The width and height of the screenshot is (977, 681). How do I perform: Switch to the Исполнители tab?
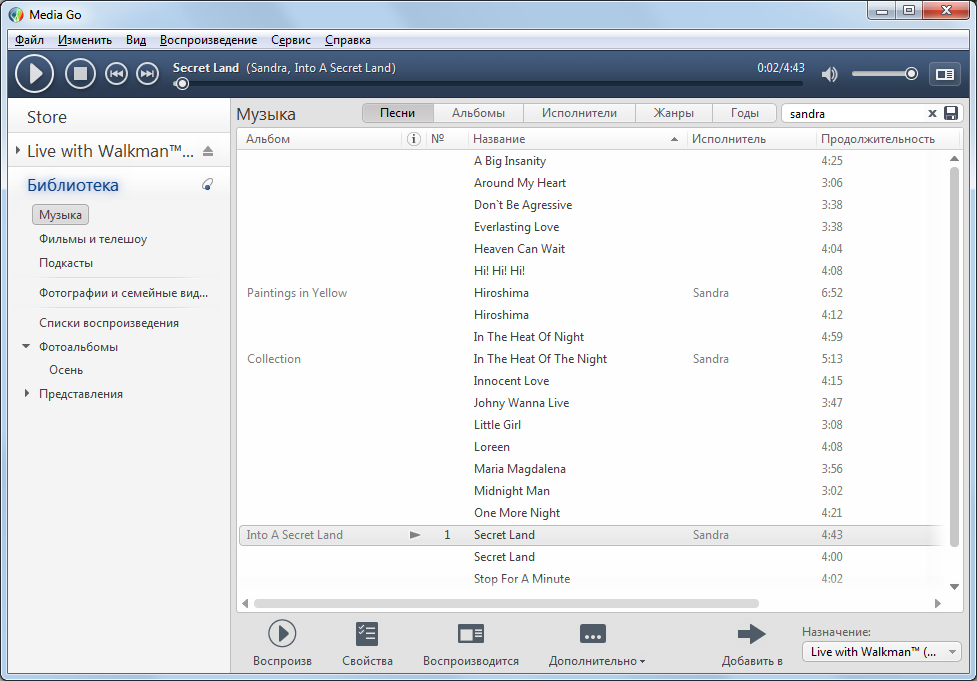pyautogui.click(x=579, y=113)
